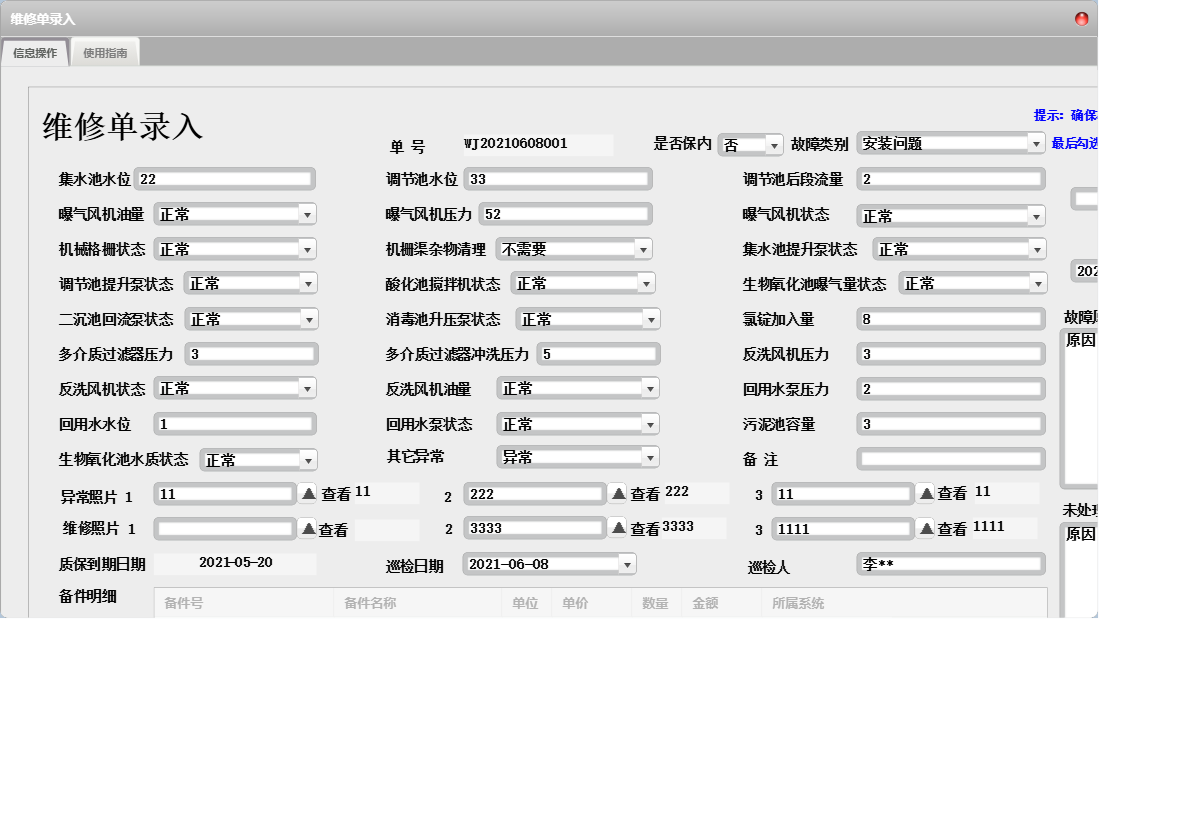Click the 巡检人 input field
The image size is (1180, 834).
click(950, 565)
